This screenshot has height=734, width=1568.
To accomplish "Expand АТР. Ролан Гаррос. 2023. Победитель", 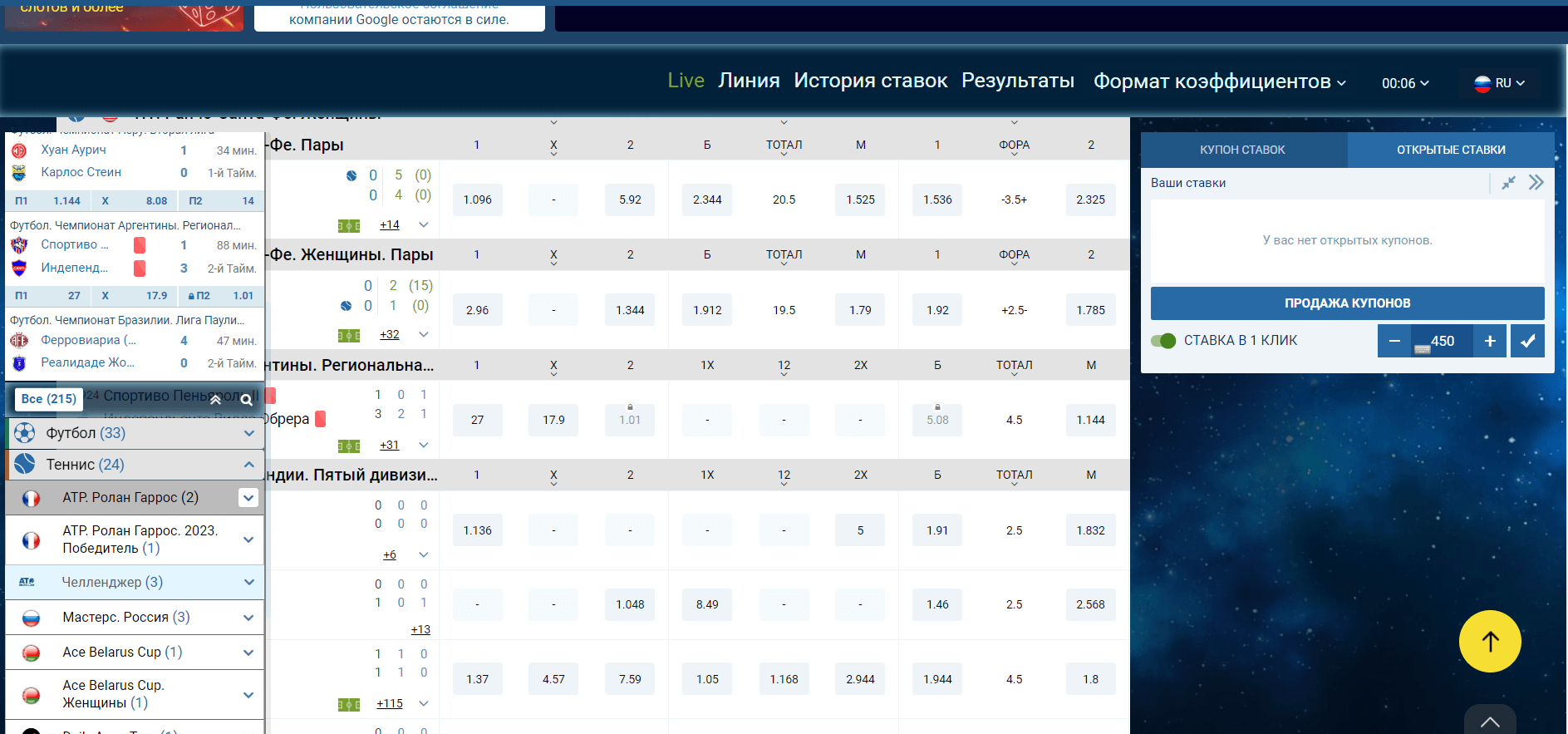I will pos(248,539).
